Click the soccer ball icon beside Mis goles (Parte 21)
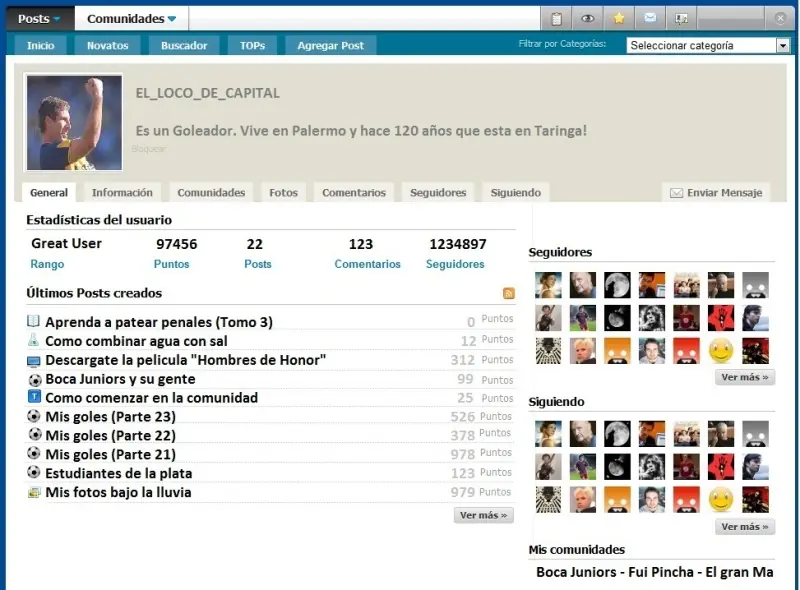 point(34,453)
